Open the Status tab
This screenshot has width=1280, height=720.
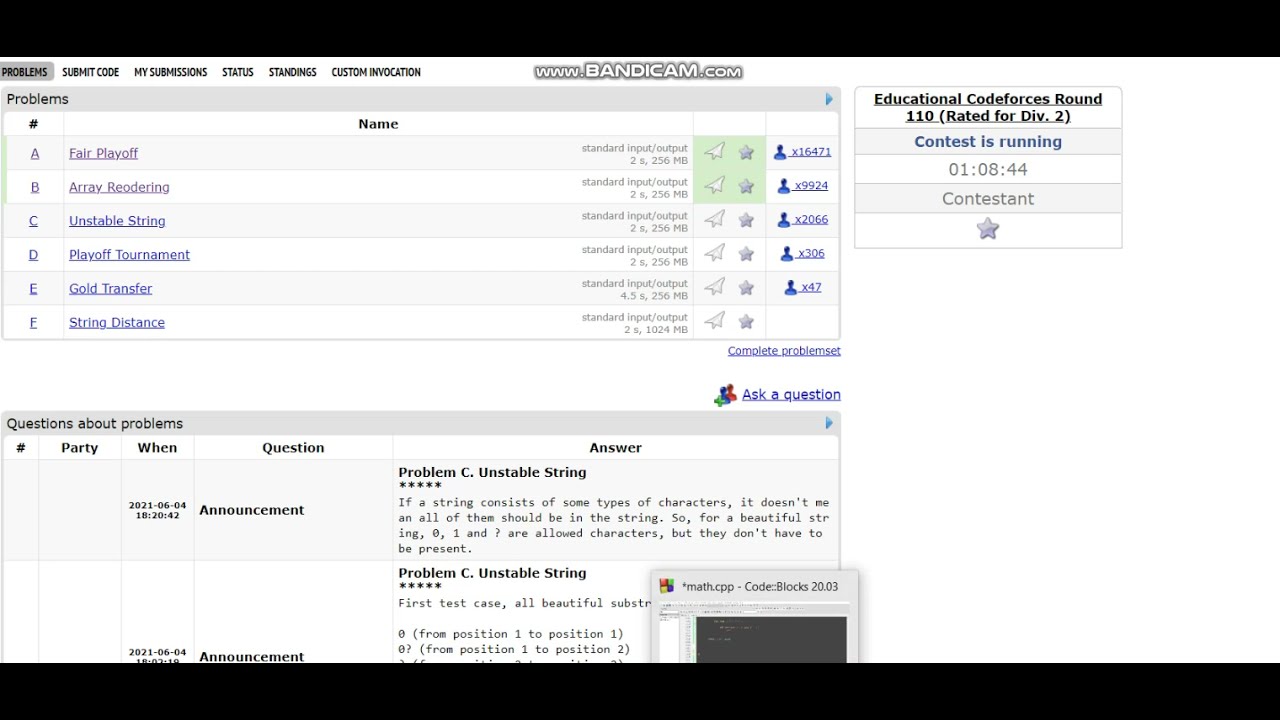(x=237, y=72)
